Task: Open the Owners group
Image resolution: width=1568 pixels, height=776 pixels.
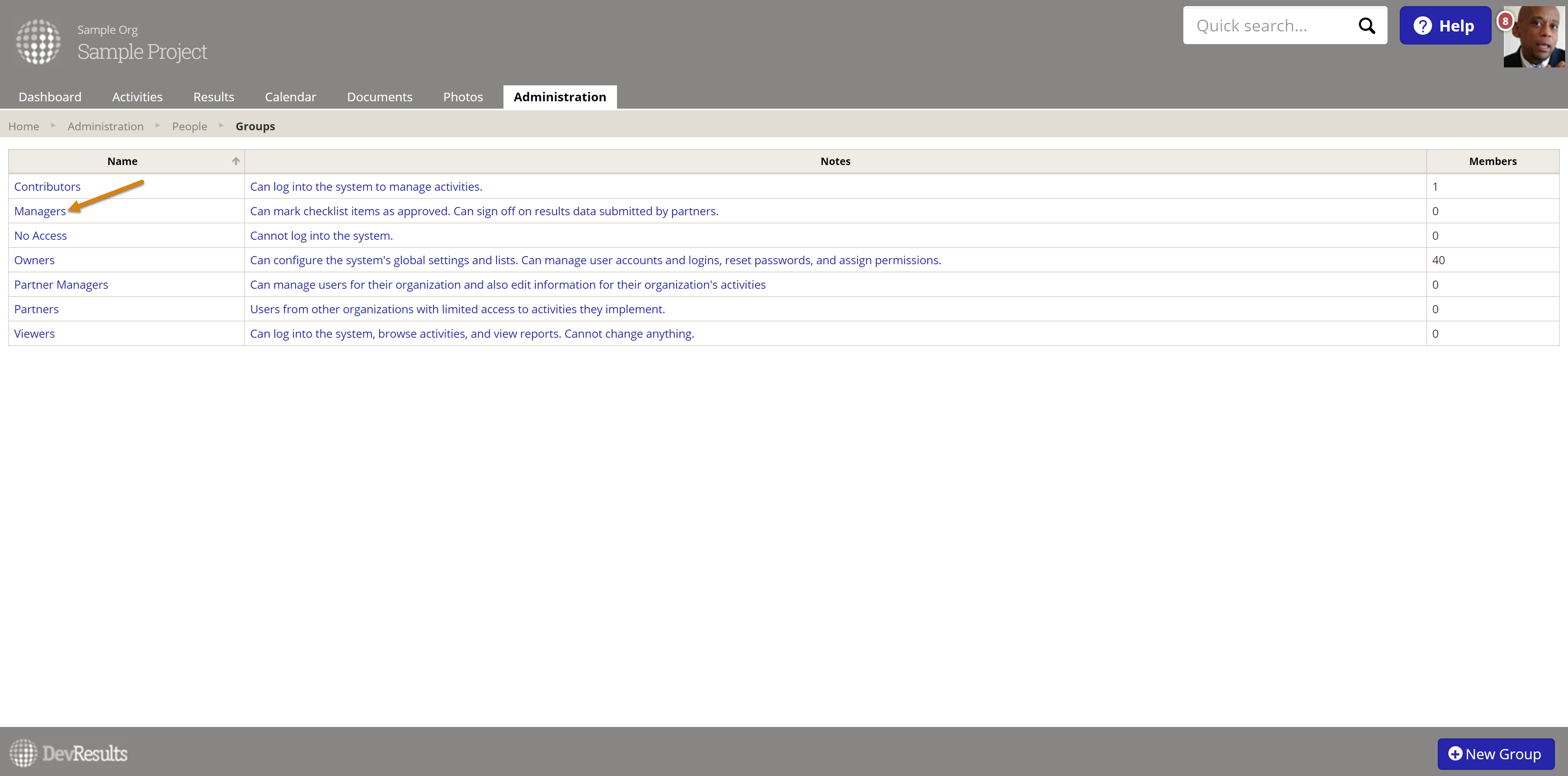Action: click(34, 261)
